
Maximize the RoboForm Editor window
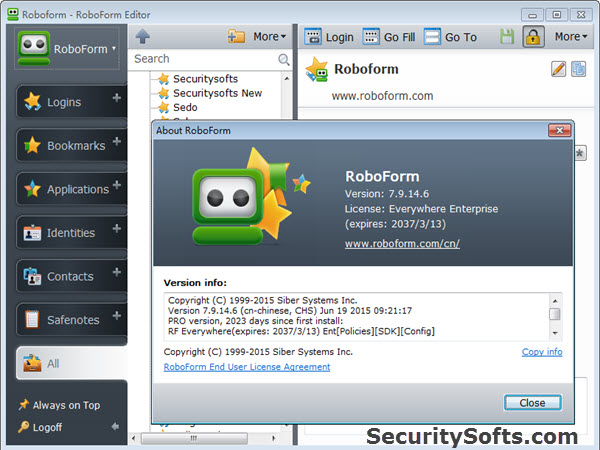point(556,15)
